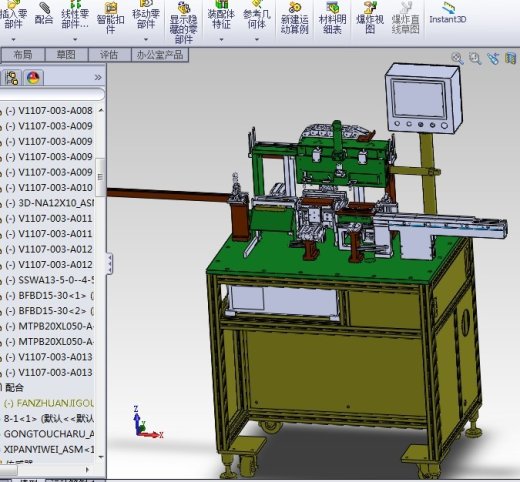Expand the panel tabs with the double-chevron
The height and width of the screenshot is (482, 520).
coord(98,78)
